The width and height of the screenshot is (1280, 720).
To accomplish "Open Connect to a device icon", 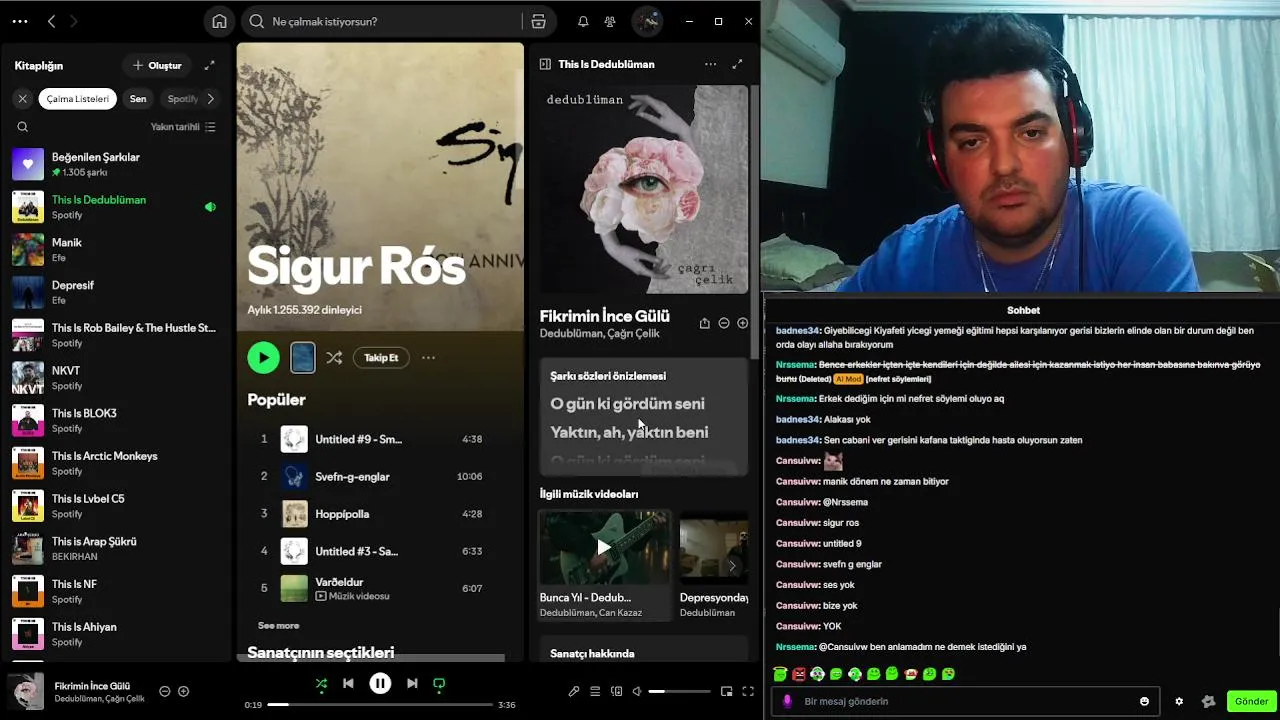I will [x=616, y=691].
